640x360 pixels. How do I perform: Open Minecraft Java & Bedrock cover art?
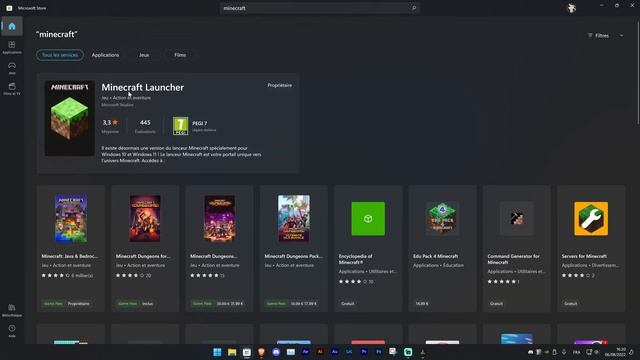[x=71, y=218]
